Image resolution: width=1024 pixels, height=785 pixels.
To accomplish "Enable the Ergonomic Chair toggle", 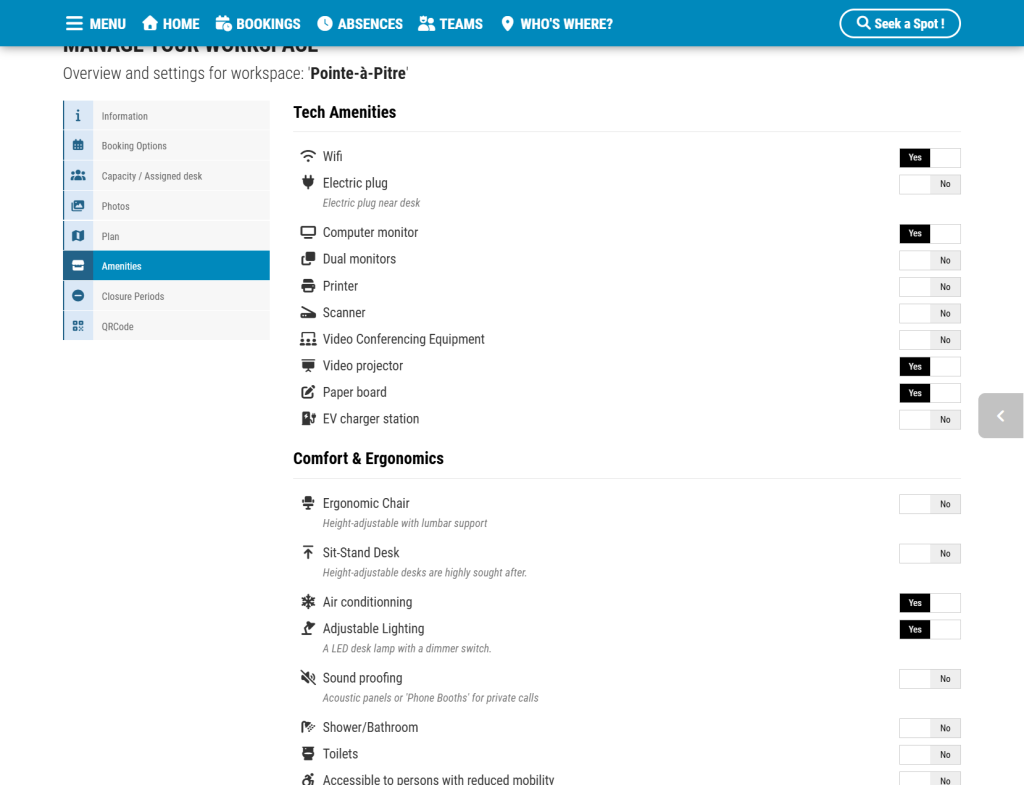I will pyautogui.click(x=929, y=504).
